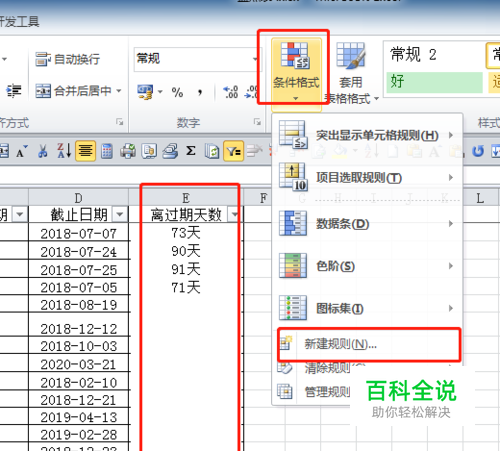Select column F header
This screenshot has width=500, height=451.
click(263, 198)
